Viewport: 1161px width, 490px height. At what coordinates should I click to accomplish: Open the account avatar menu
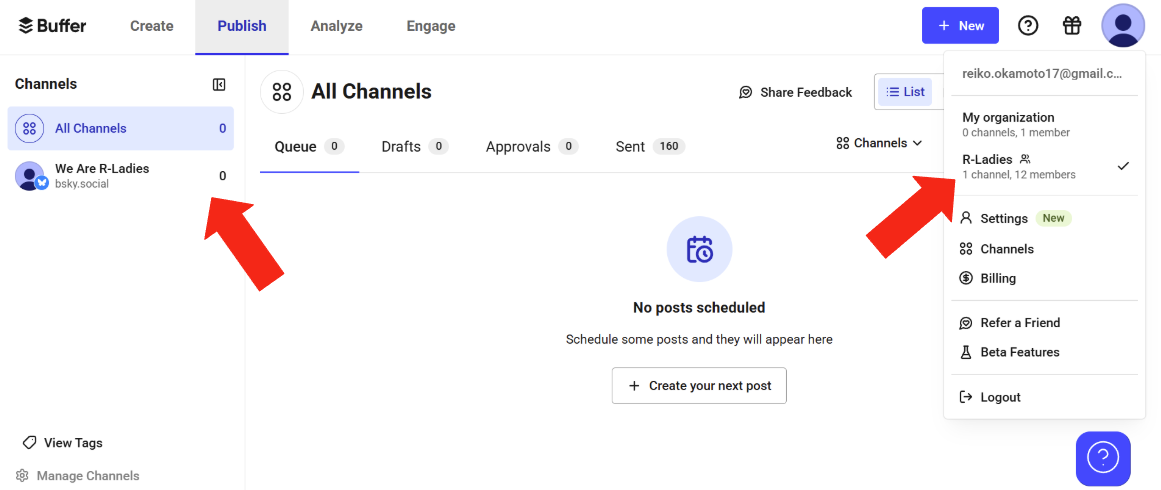1124,25
